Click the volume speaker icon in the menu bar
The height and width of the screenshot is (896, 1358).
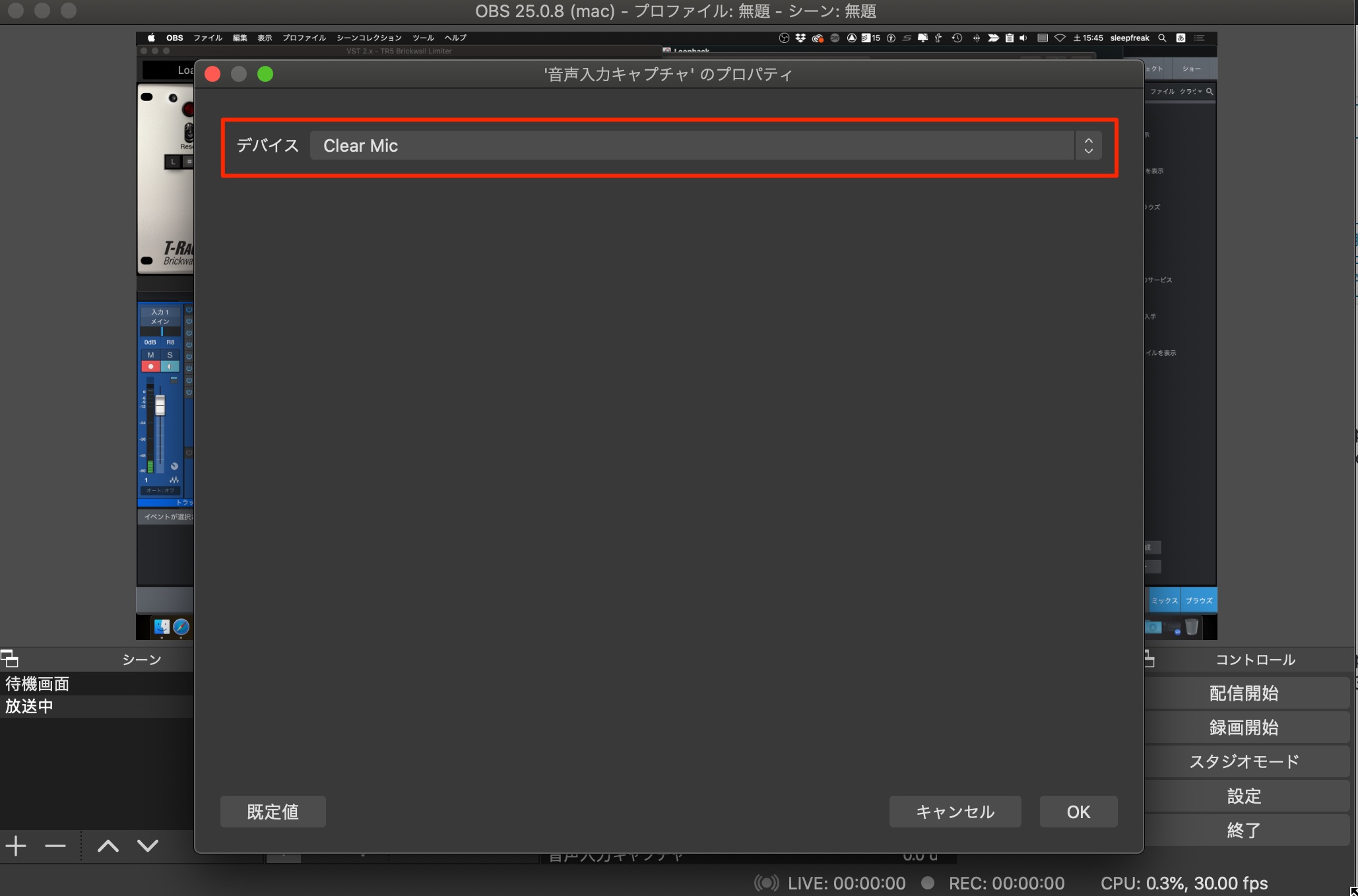point(1023,38)
